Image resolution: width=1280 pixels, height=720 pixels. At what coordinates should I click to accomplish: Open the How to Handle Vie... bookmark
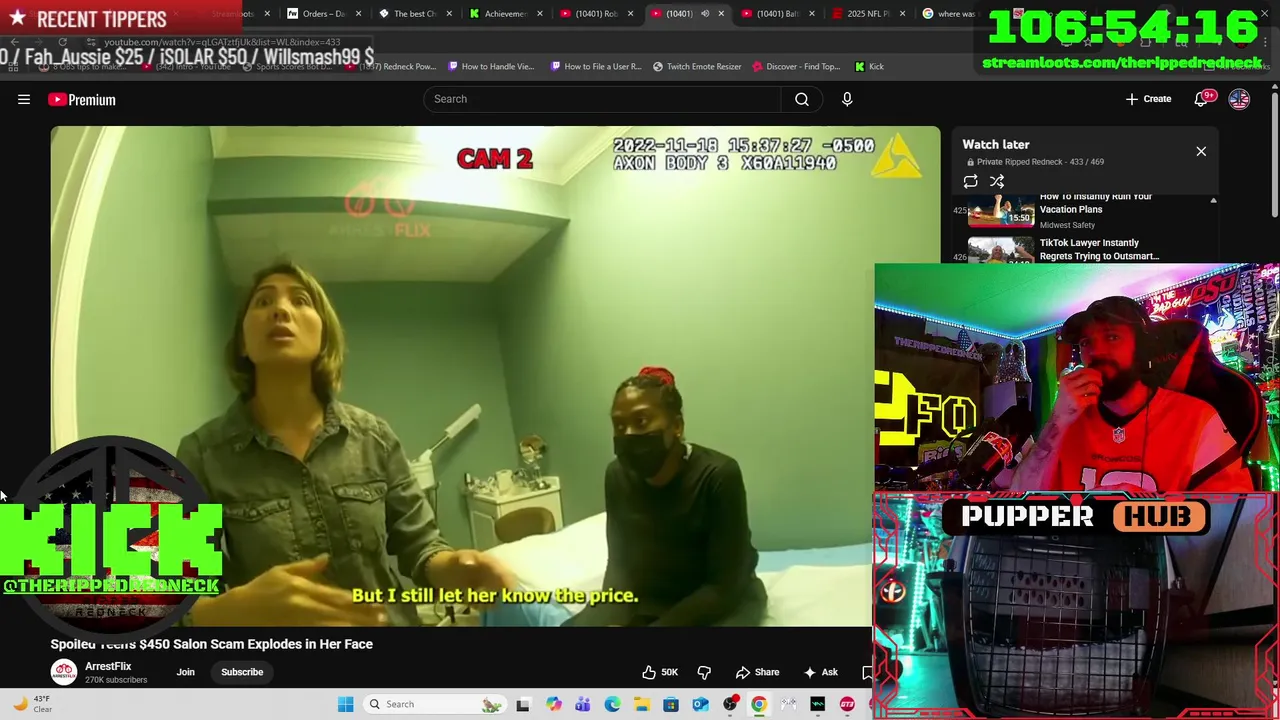[x=491, y=66]
